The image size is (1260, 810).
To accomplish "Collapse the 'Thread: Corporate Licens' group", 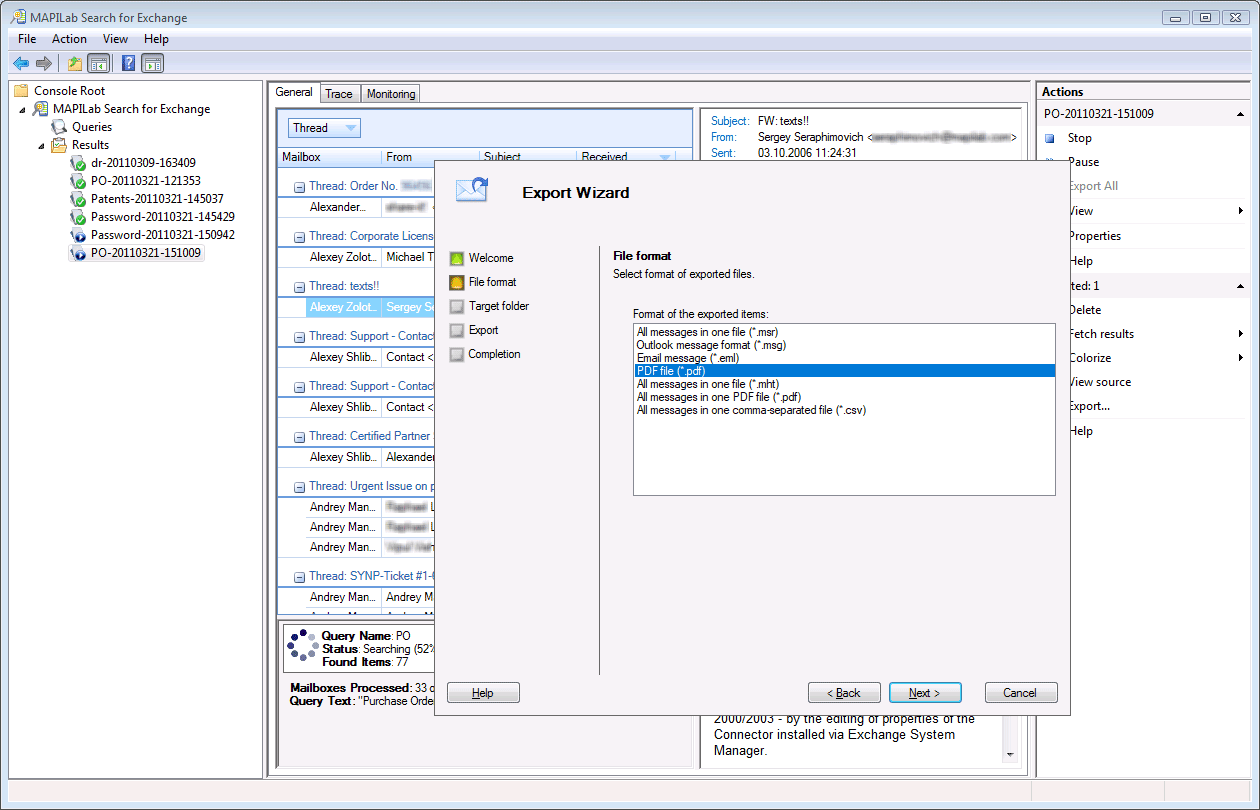I will (x=299, y=237).
